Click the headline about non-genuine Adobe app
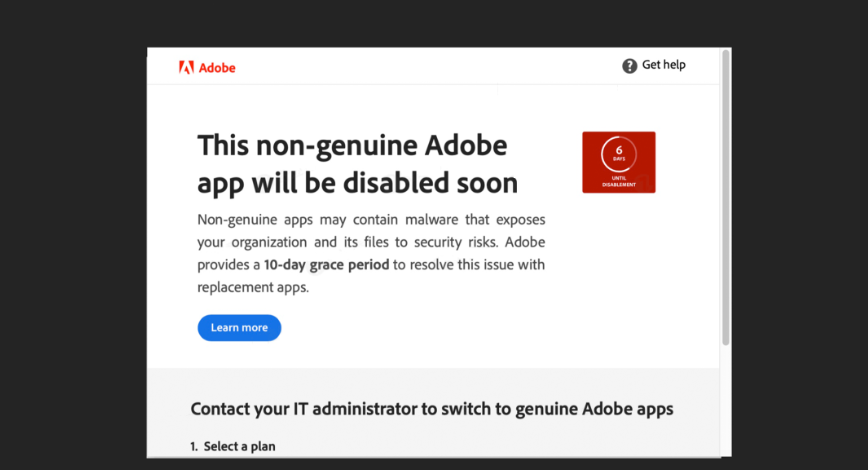Screen dimensions: 868x470 (353, 164)
